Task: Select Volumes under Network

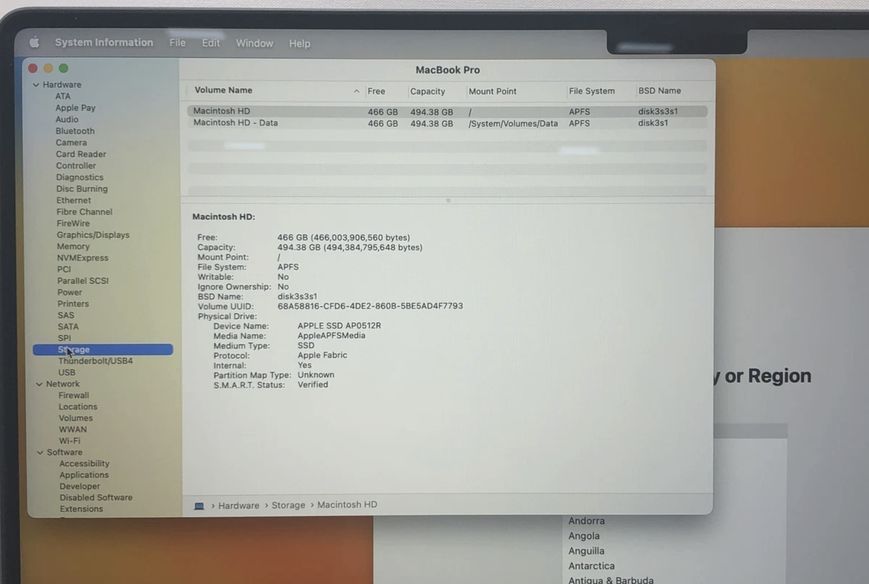Action: click(x=76, y=418)
